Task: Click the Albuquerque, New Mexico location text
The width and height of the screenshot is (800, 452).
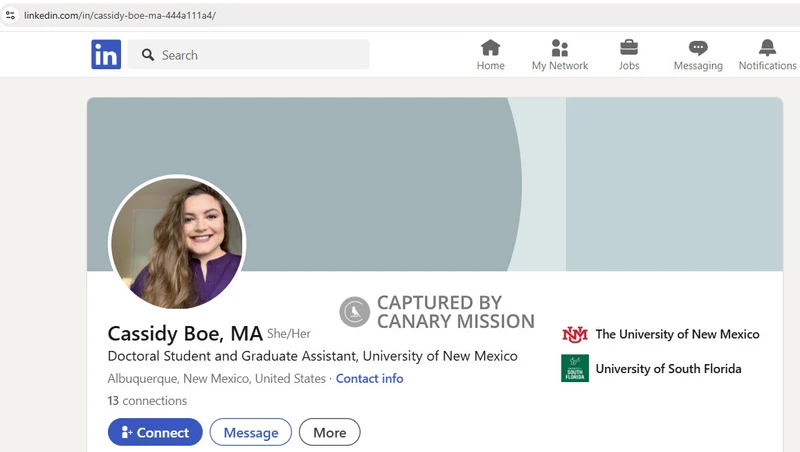Action: click(216, 379)
